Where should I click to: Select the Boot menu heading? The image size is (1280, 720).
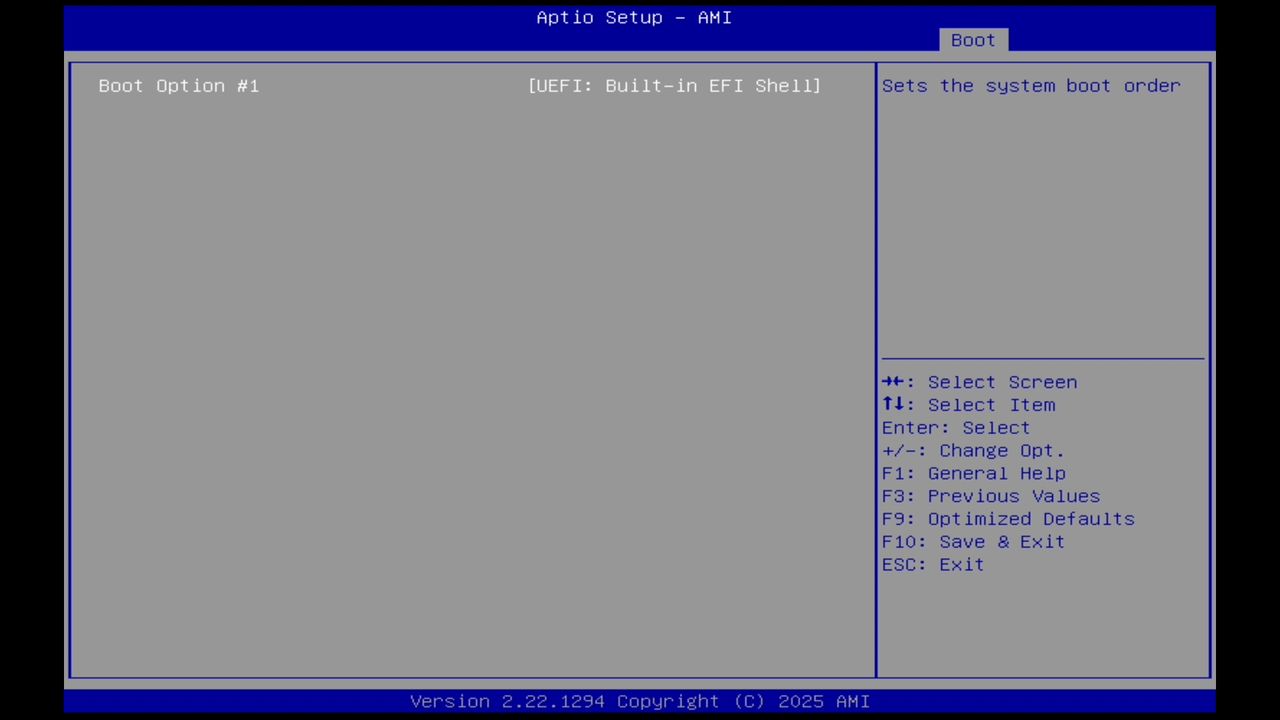coord(972,40)
